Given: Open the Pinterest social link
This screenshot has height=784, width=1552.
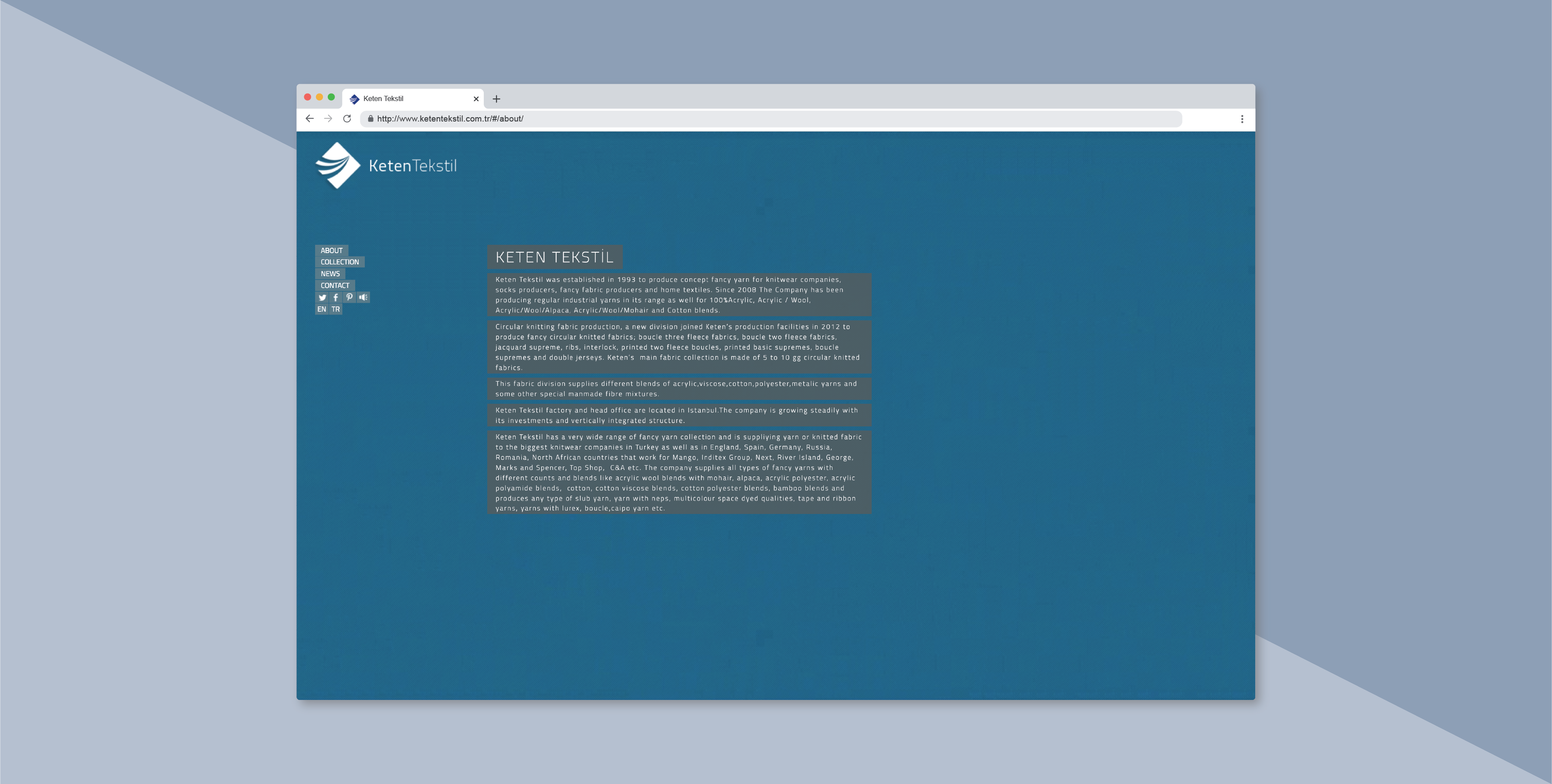Looking at the screenshot, I should pyautogui.click(x=350, y=297).
